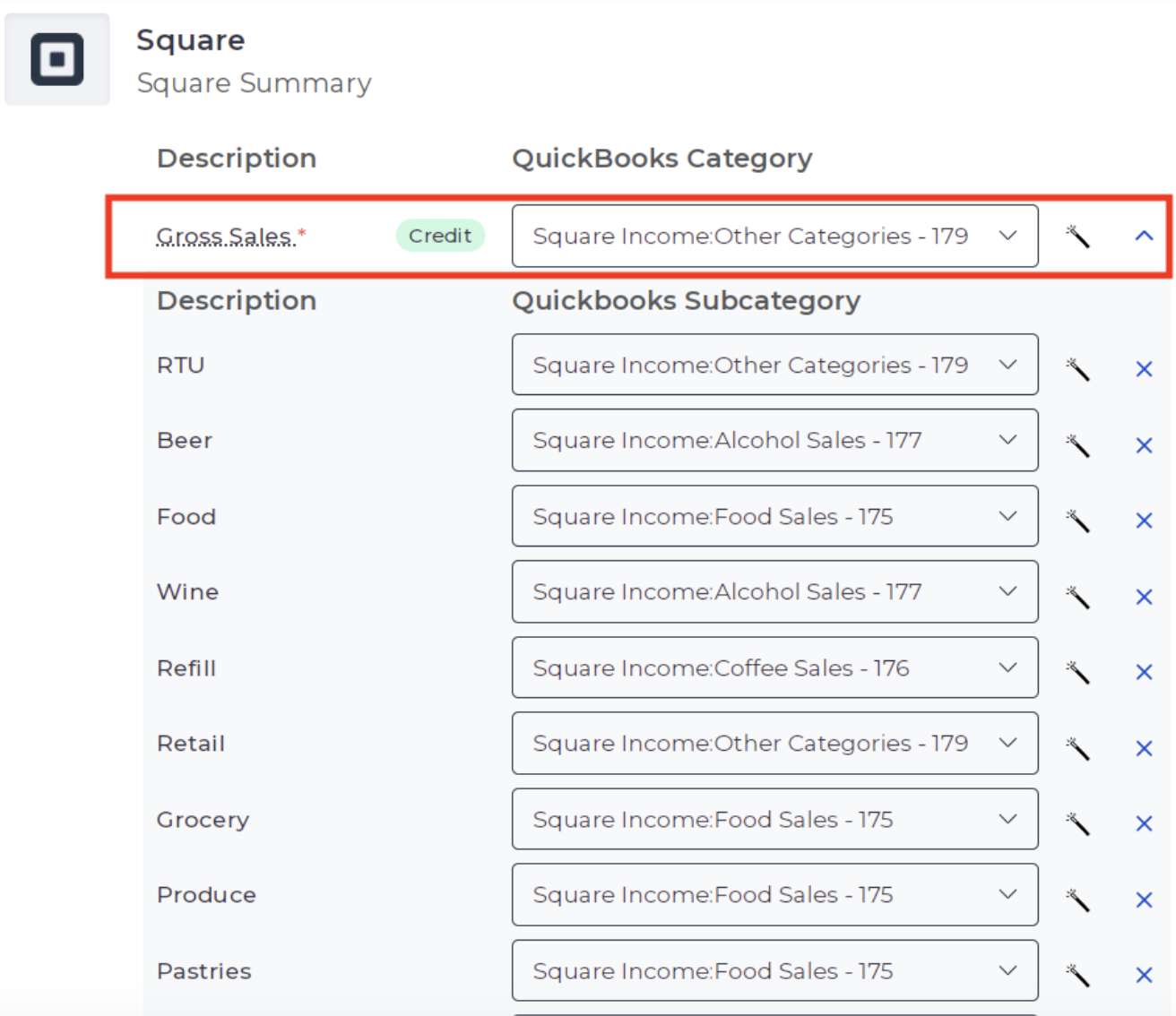Click the Square heading title
The image size is (1176, 1016).
(191, 40)
